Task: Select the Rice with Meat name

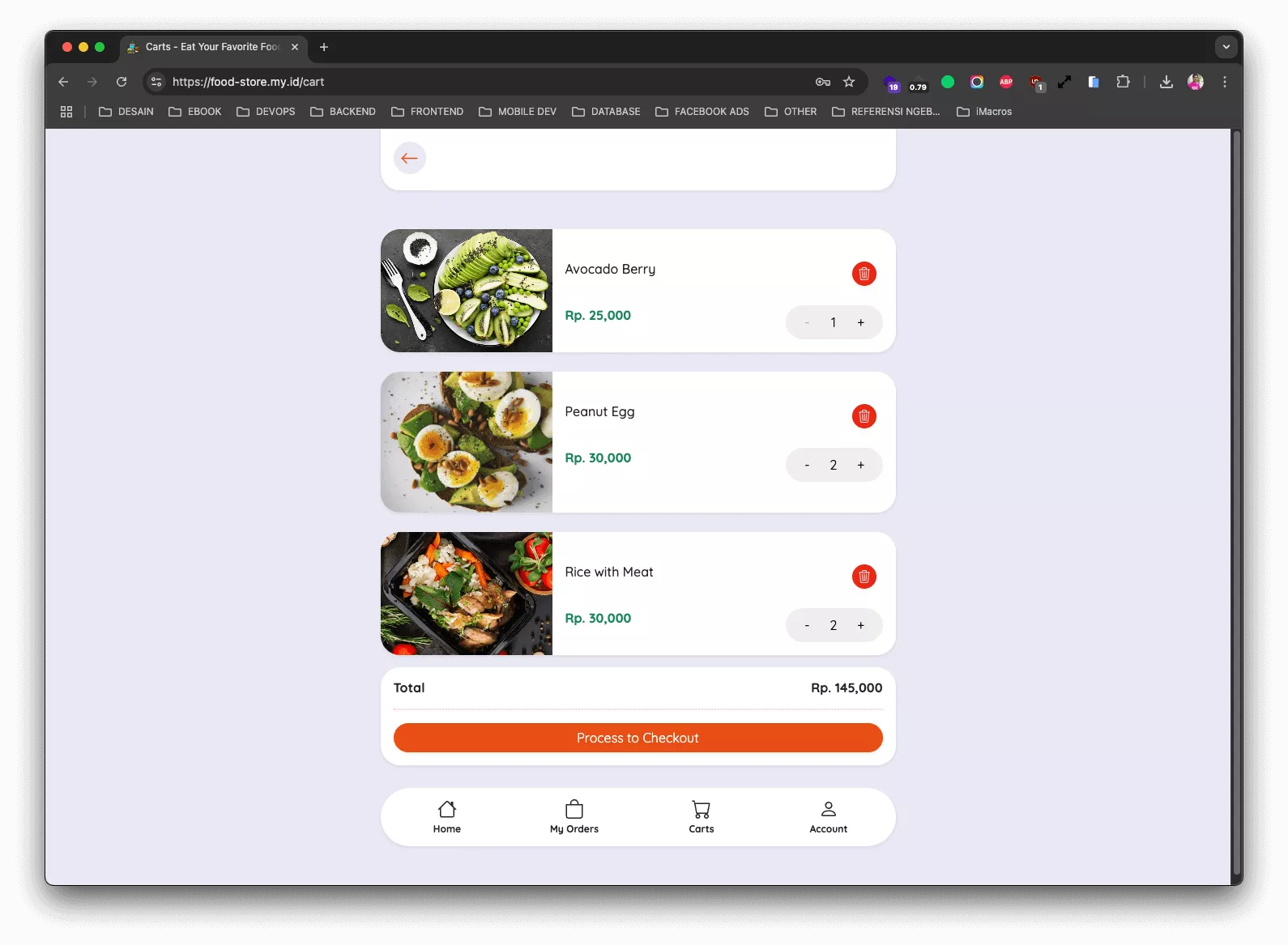Action: click(609, 572)
